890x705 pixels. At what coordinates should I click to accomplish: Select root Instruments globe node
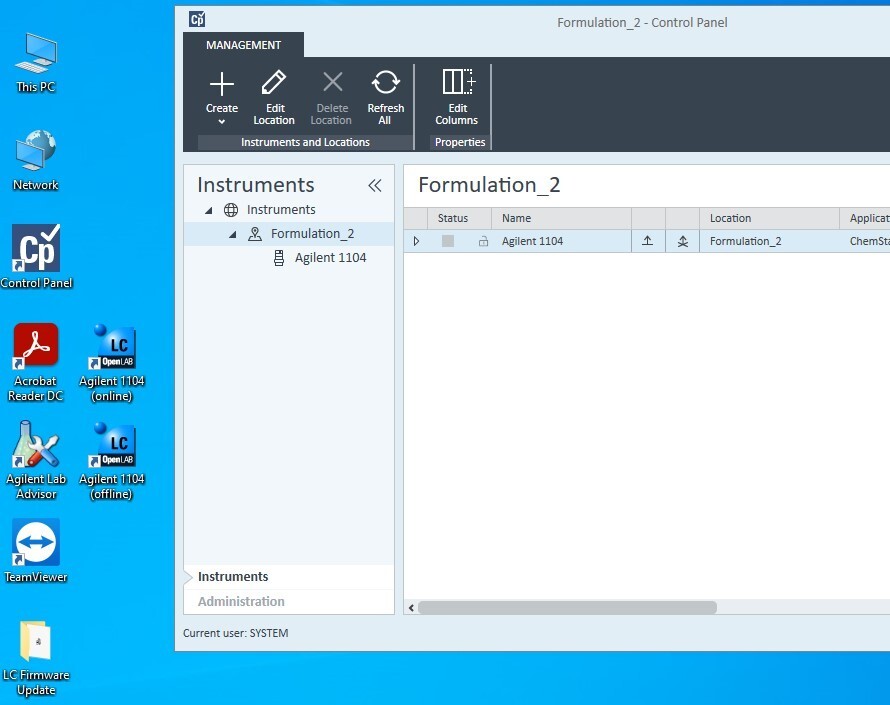[281, 210]
